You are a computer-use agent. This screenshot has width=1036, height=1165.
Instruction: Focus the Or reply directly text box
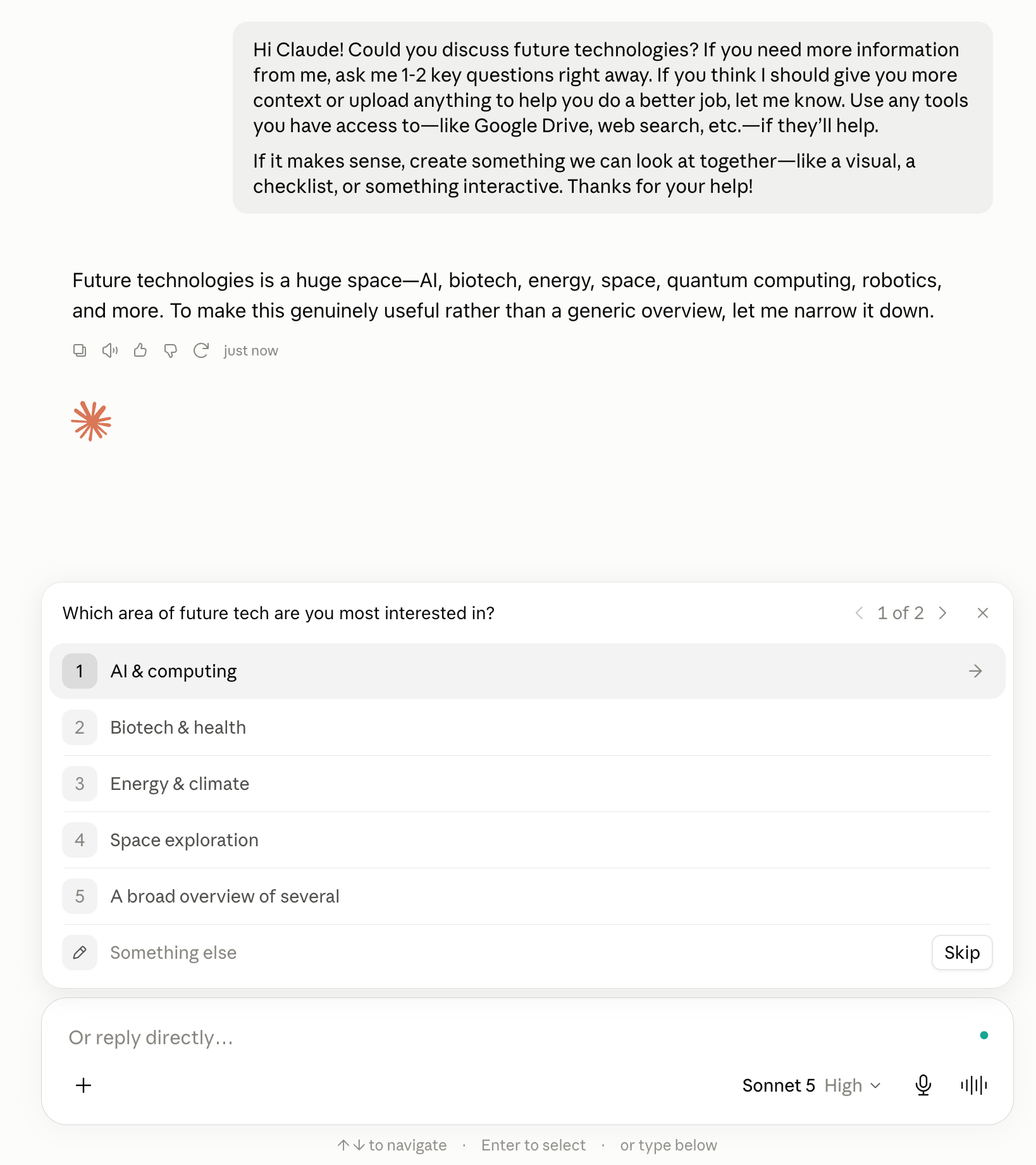pos(519,1038)
